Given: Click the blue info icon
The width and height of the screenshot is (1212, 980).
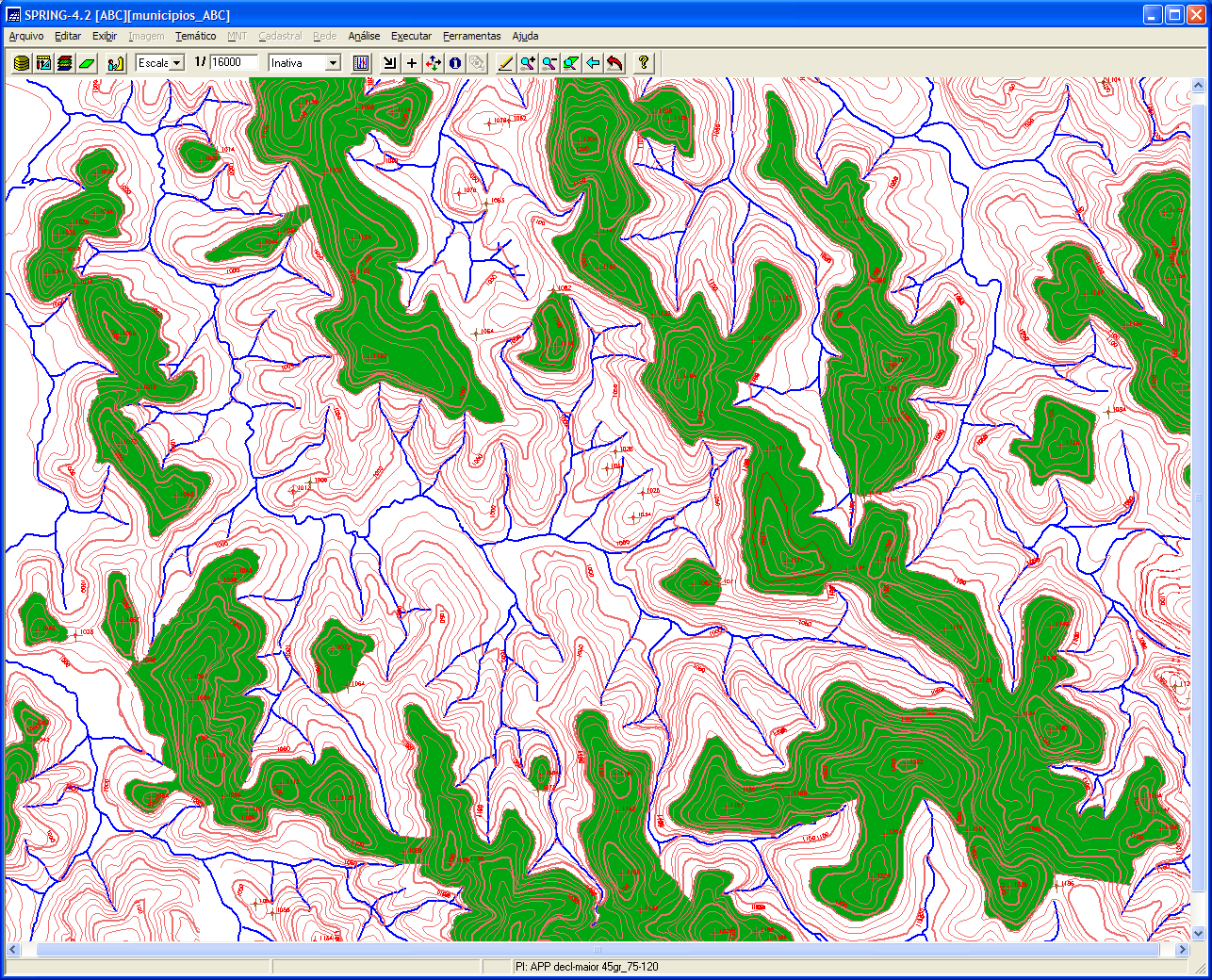Looking at the screenshot, I should [x=455, y=63].
